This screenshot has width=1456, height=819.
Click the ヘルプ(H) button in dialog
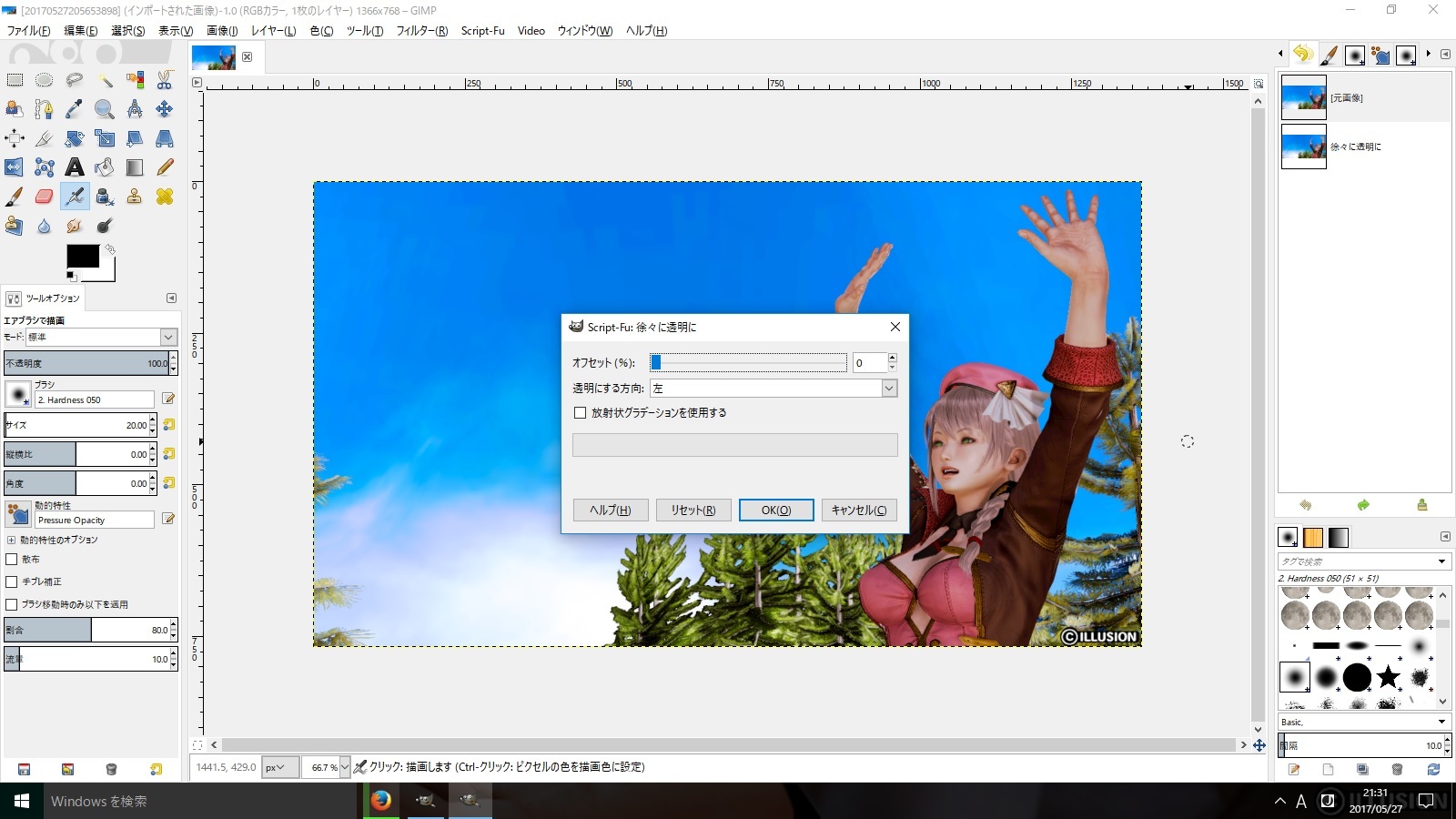(611, 511)
